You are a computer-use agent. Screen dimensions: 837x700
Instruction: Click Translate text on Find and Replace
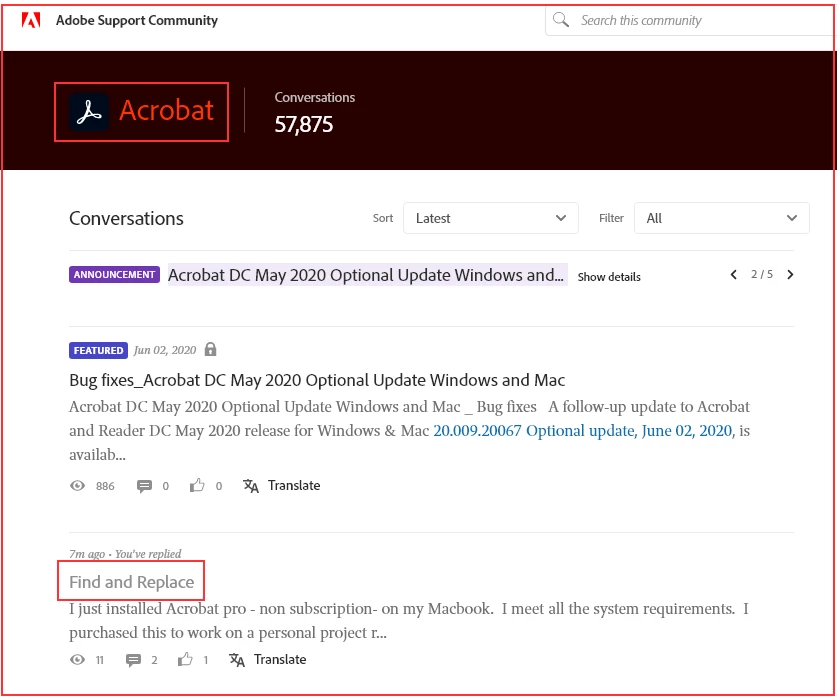click(x=280, y=660)
